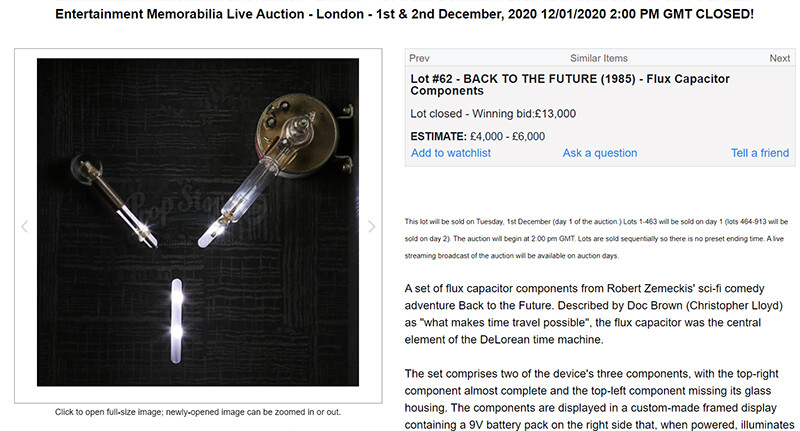Go to the Next lot
The image size is (800, 431).
pos(779,58)
